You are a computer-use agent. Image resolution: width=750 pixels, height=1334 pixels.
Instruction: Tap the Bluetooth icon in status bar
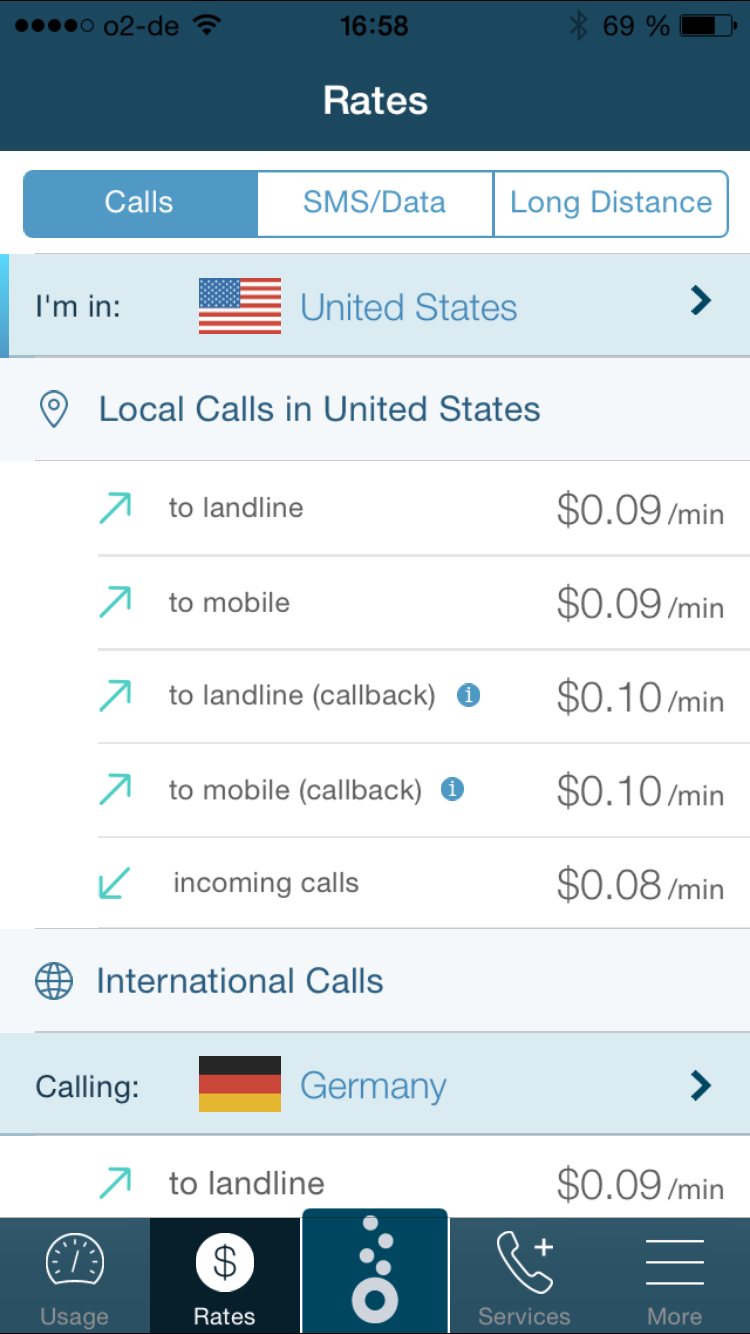pyautogui.click(x=578, y=26)
